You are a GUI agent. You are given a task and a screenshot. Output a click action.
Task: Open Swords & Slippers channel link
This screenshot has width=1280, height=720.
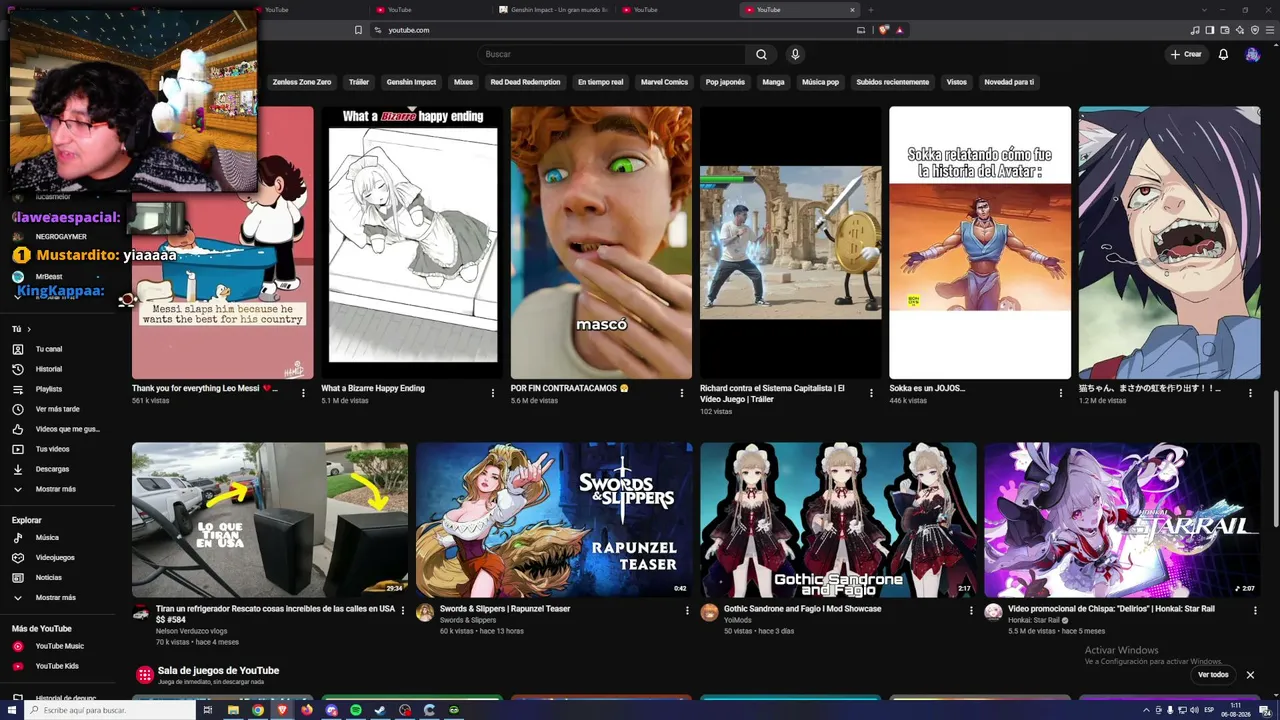468,620
